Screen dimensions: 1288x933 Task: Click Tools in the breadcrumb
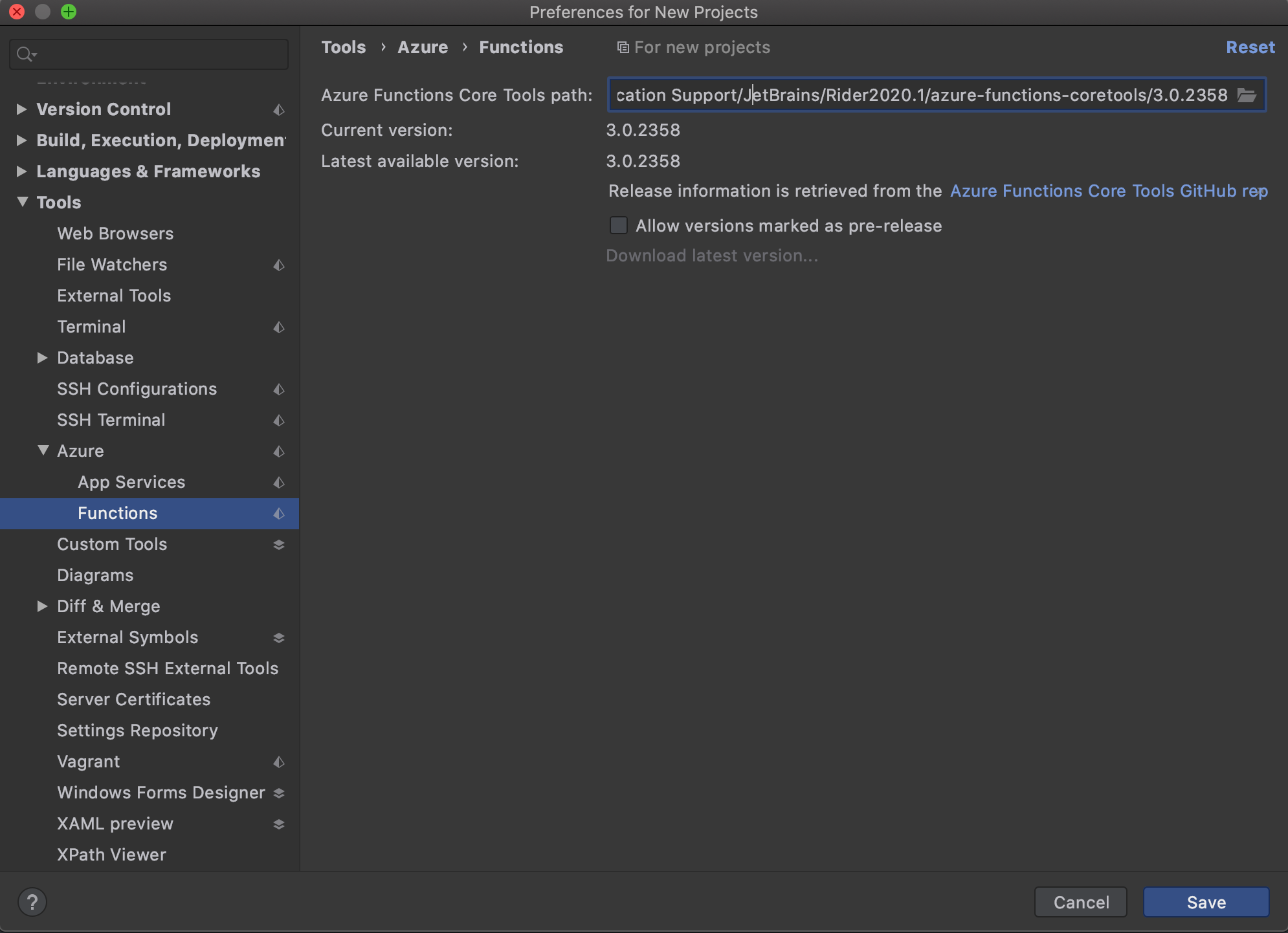tap(344, 47)
